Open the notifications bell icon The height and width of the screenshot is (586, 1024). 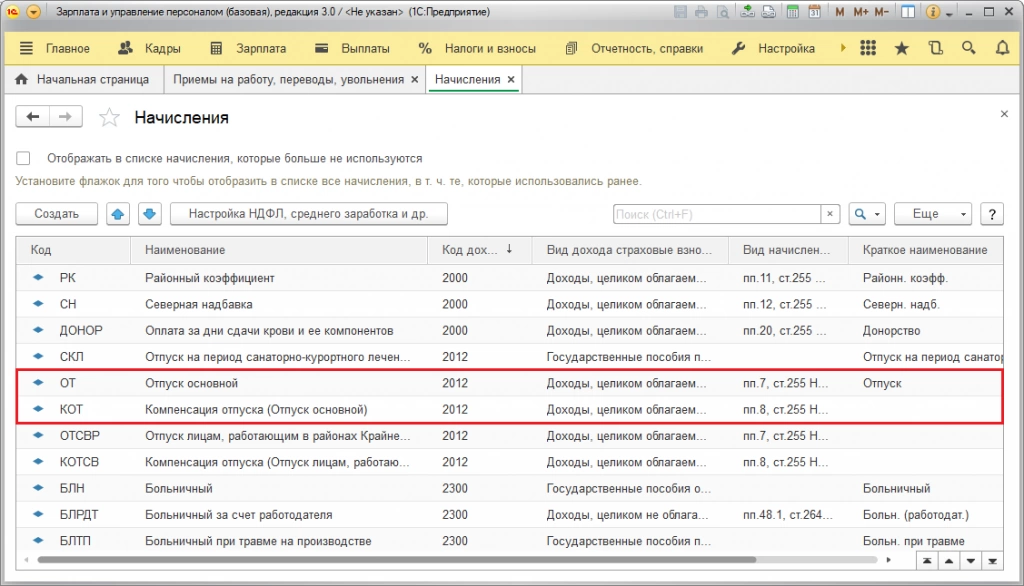(x=1001, y=48)
